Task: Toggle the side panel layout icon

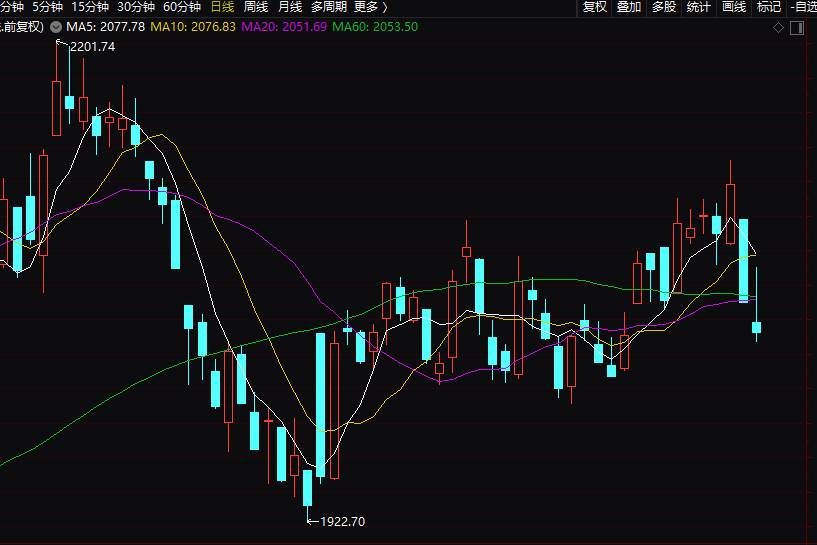Action: pyautogui.click(x=797, y=28)
